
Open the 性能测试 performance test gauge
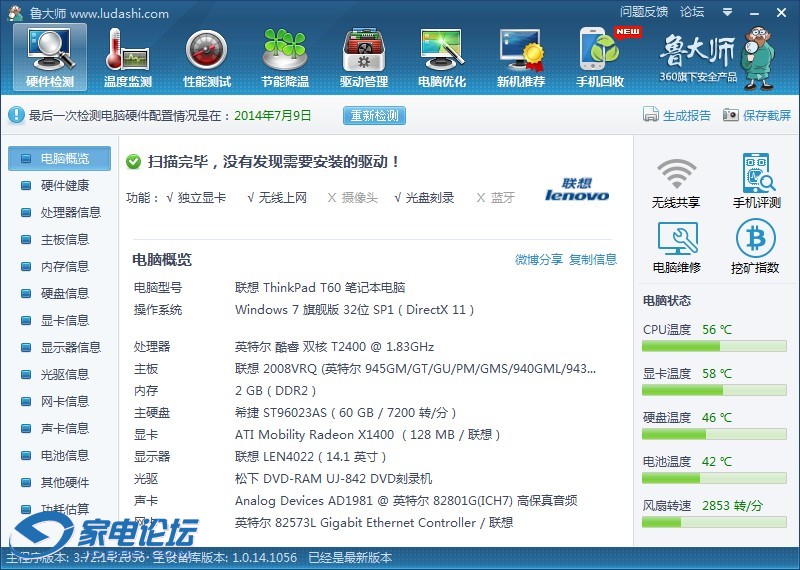207,56
